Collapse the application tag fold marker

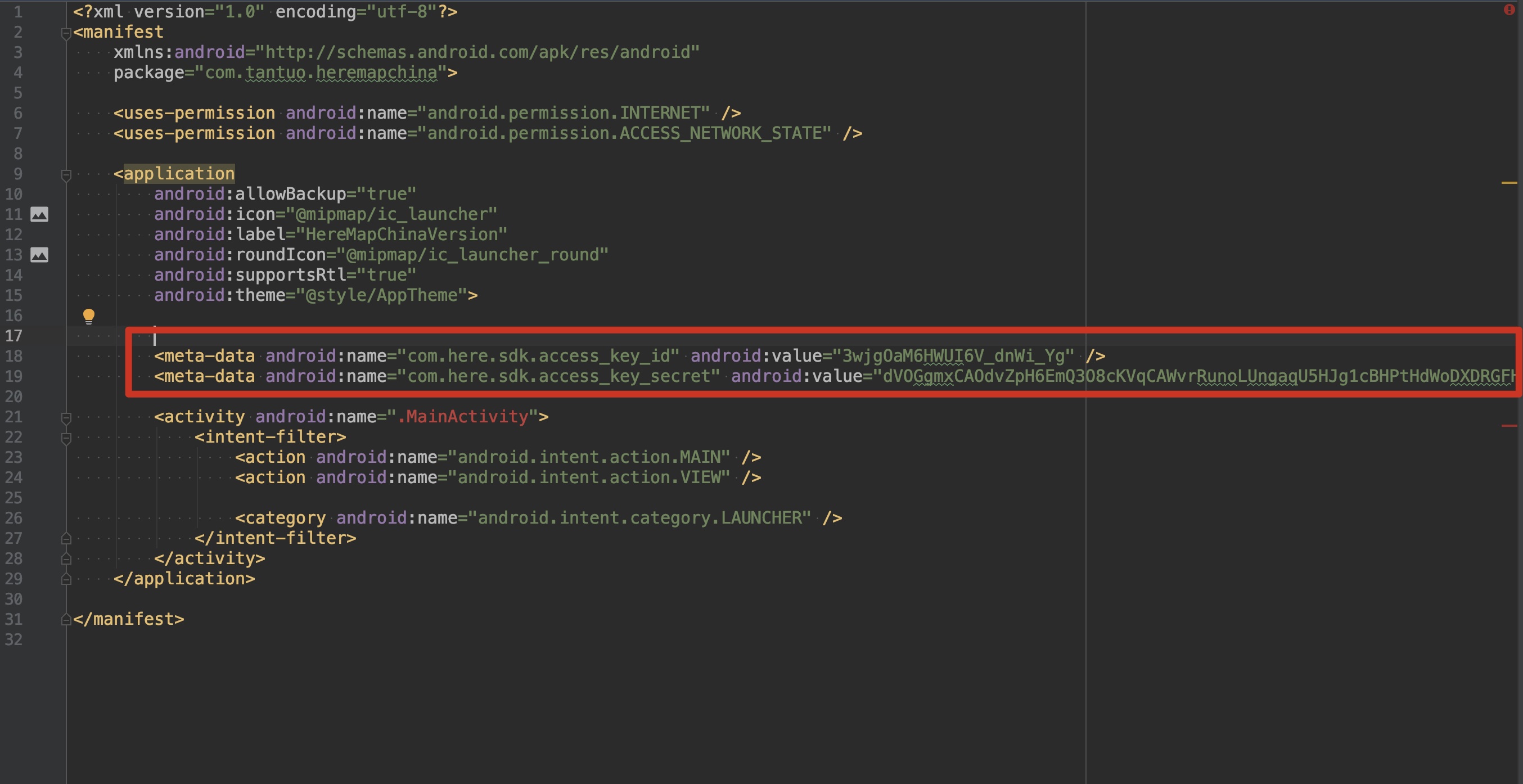point(66,175)
